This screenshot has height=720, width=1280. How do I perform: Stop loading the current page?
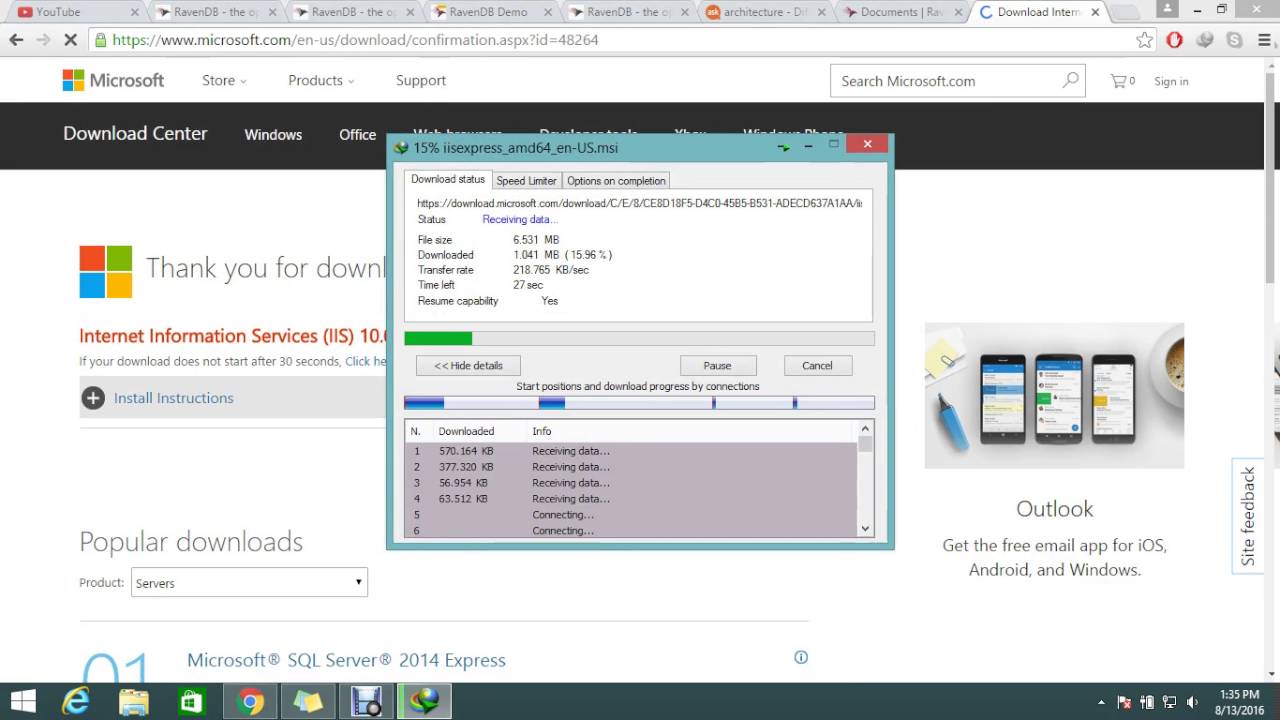pyautogui.click(x=70, y=40)
